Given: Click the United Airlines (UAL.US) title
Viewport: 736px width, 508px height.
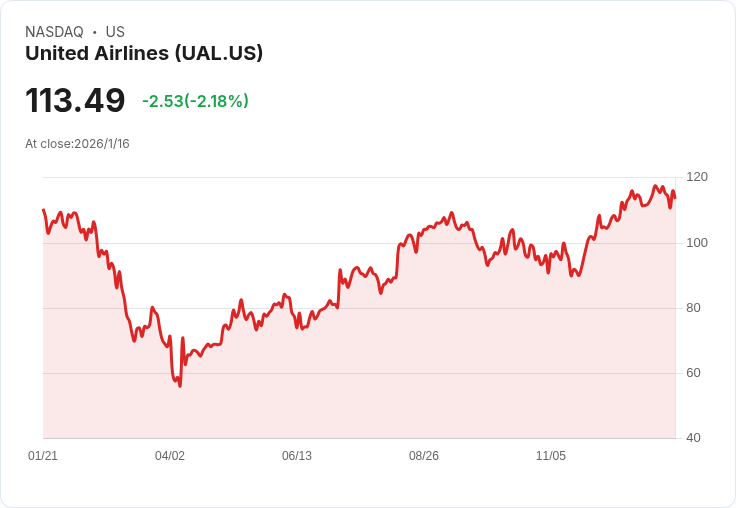Looking at the screenshot, I should [144, 53].
